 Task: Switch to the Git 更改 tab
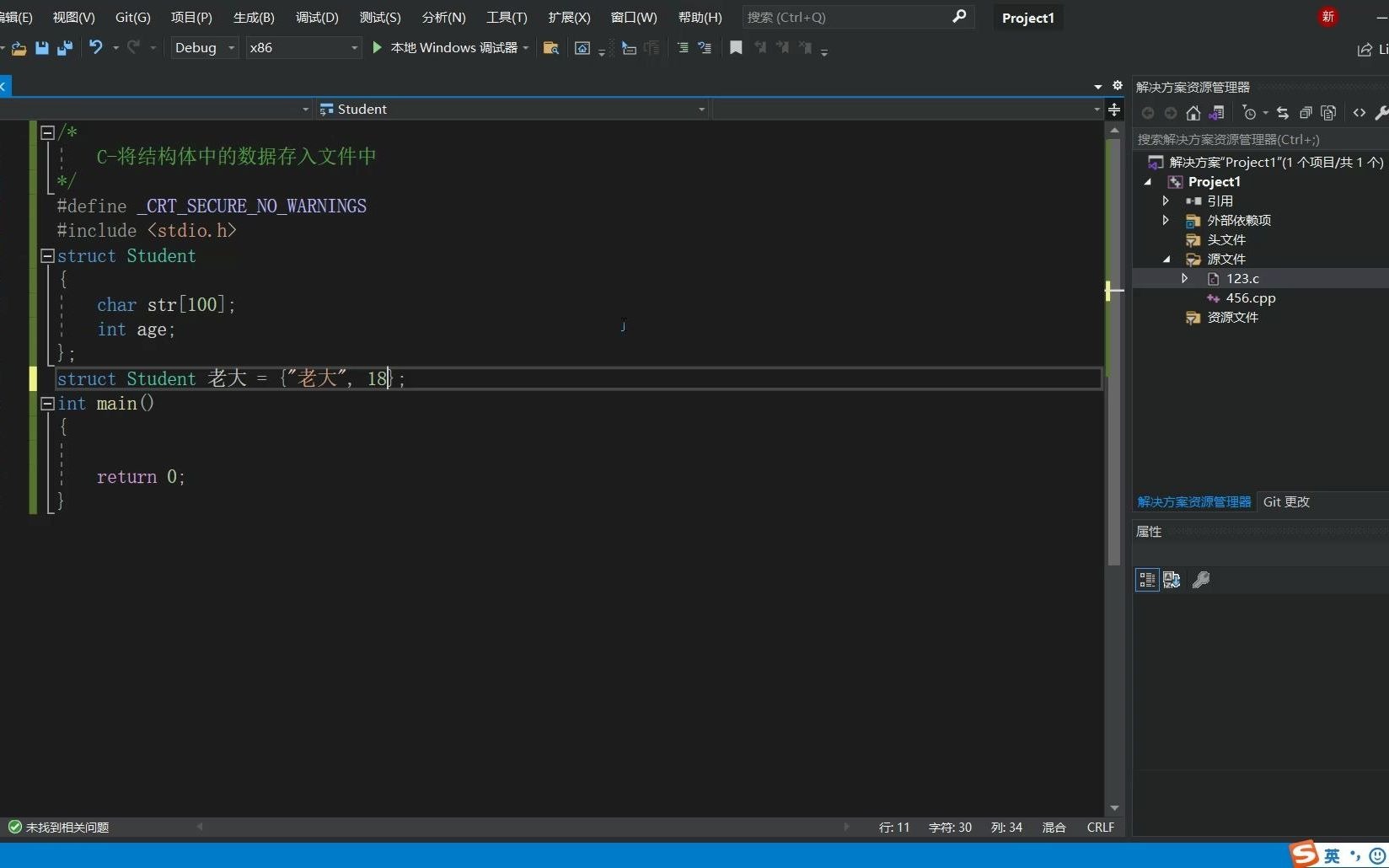(1286, 501)
